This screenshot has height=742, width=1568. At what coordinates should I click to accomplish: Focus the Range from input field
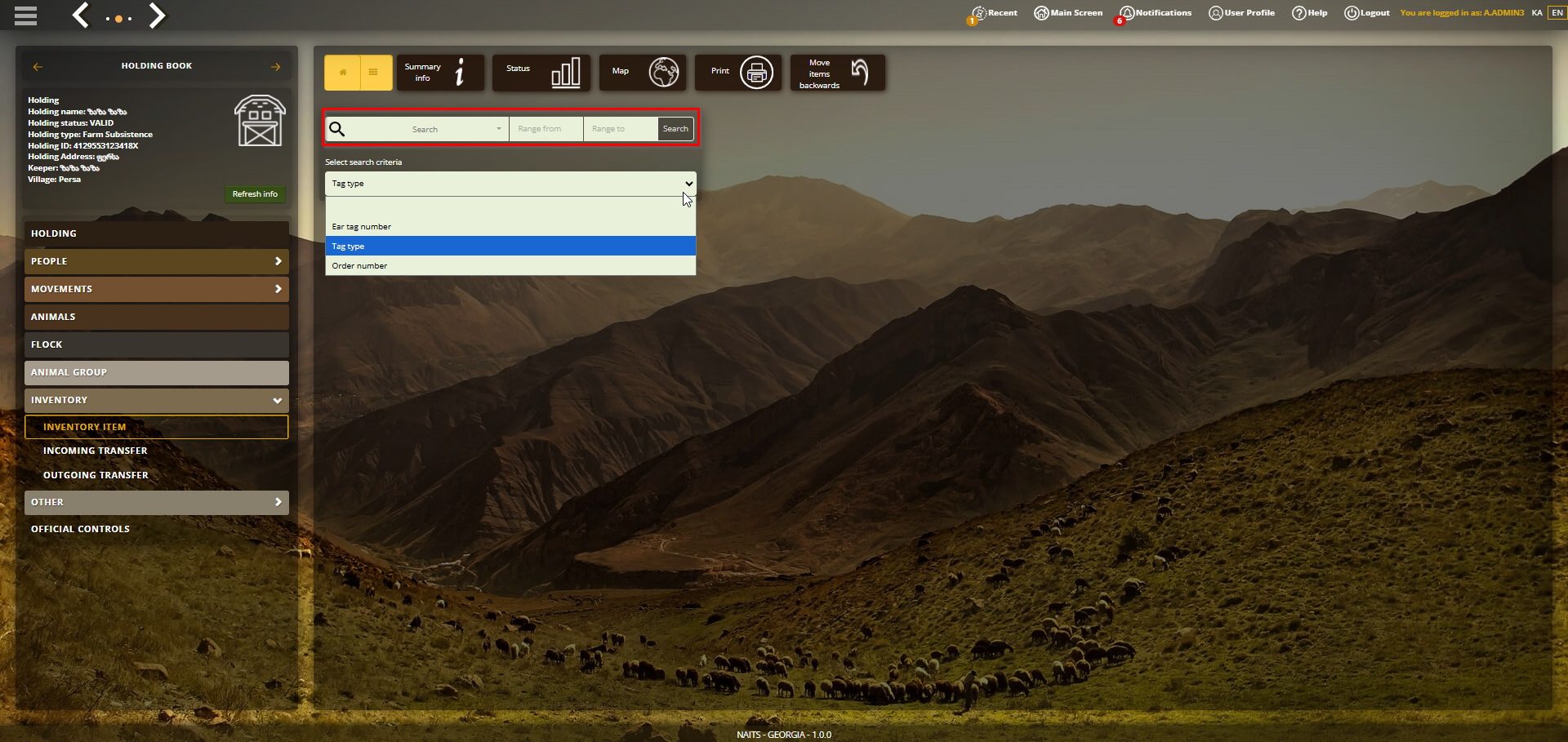pos(546,129)
